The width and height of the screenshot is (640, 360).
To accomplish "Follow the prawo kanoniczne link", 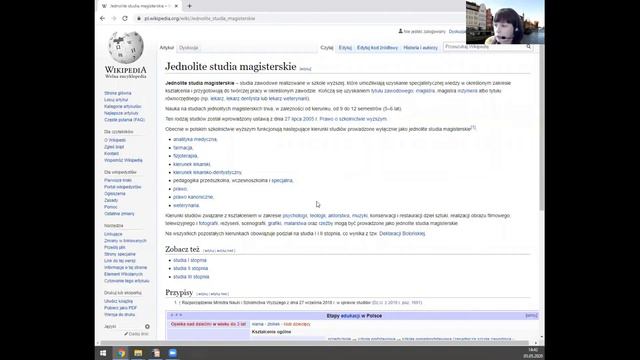I will [x=193, y=197].
